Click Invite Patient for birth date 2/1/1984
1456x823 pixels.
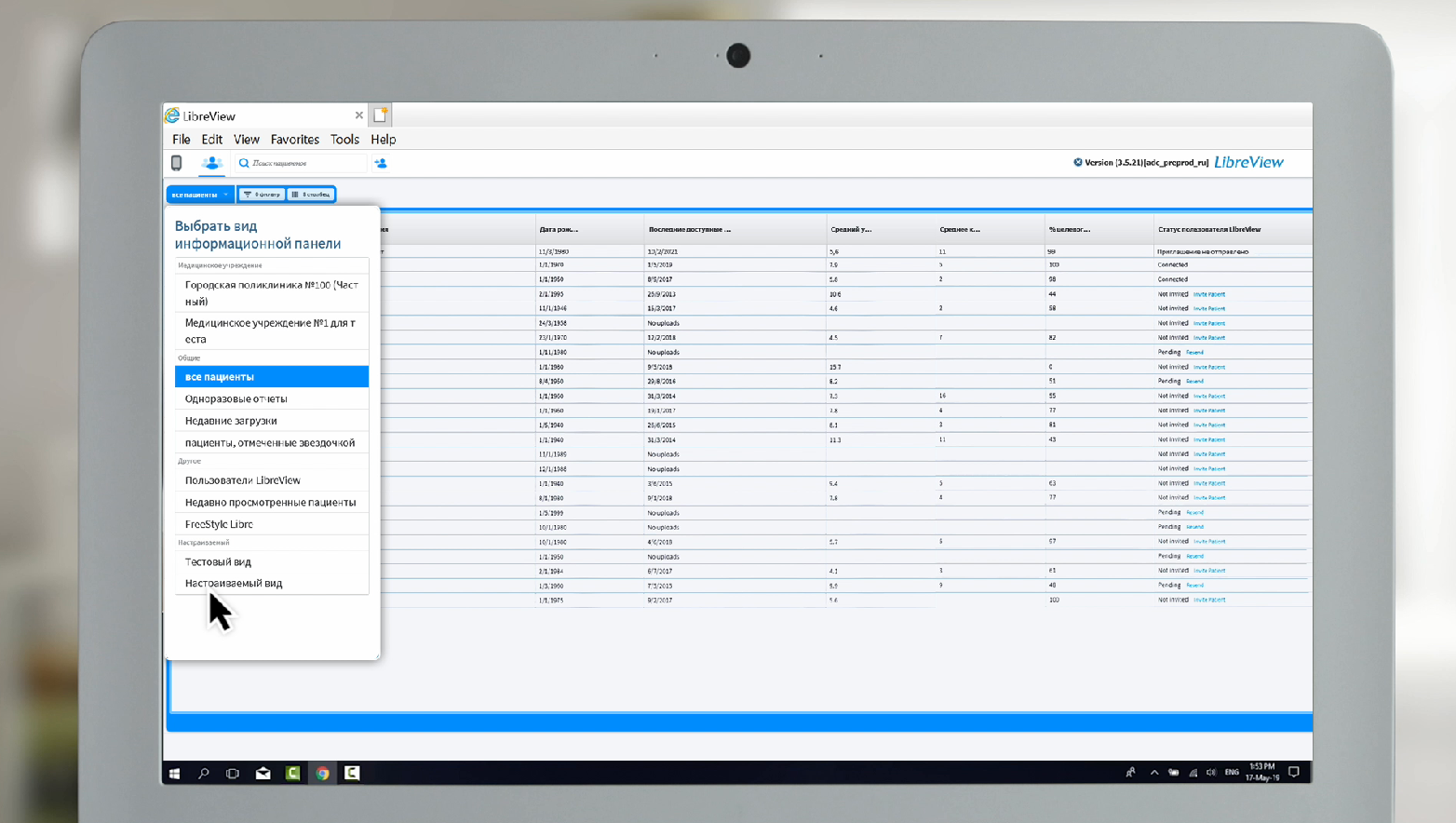point(1209,571)
